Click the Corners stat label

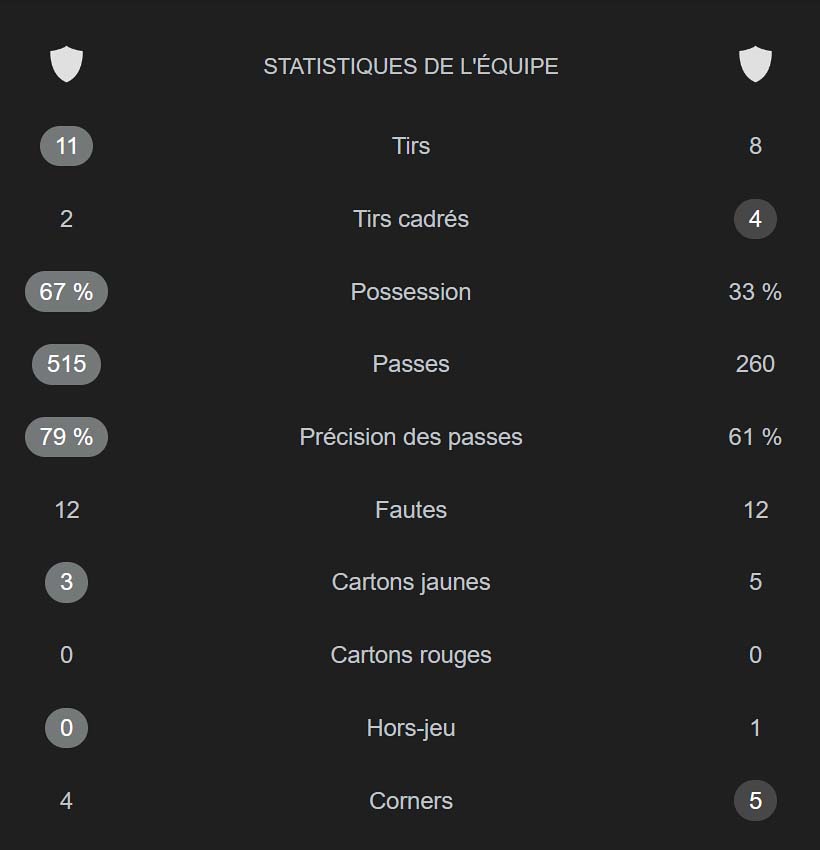click(411, 801)
